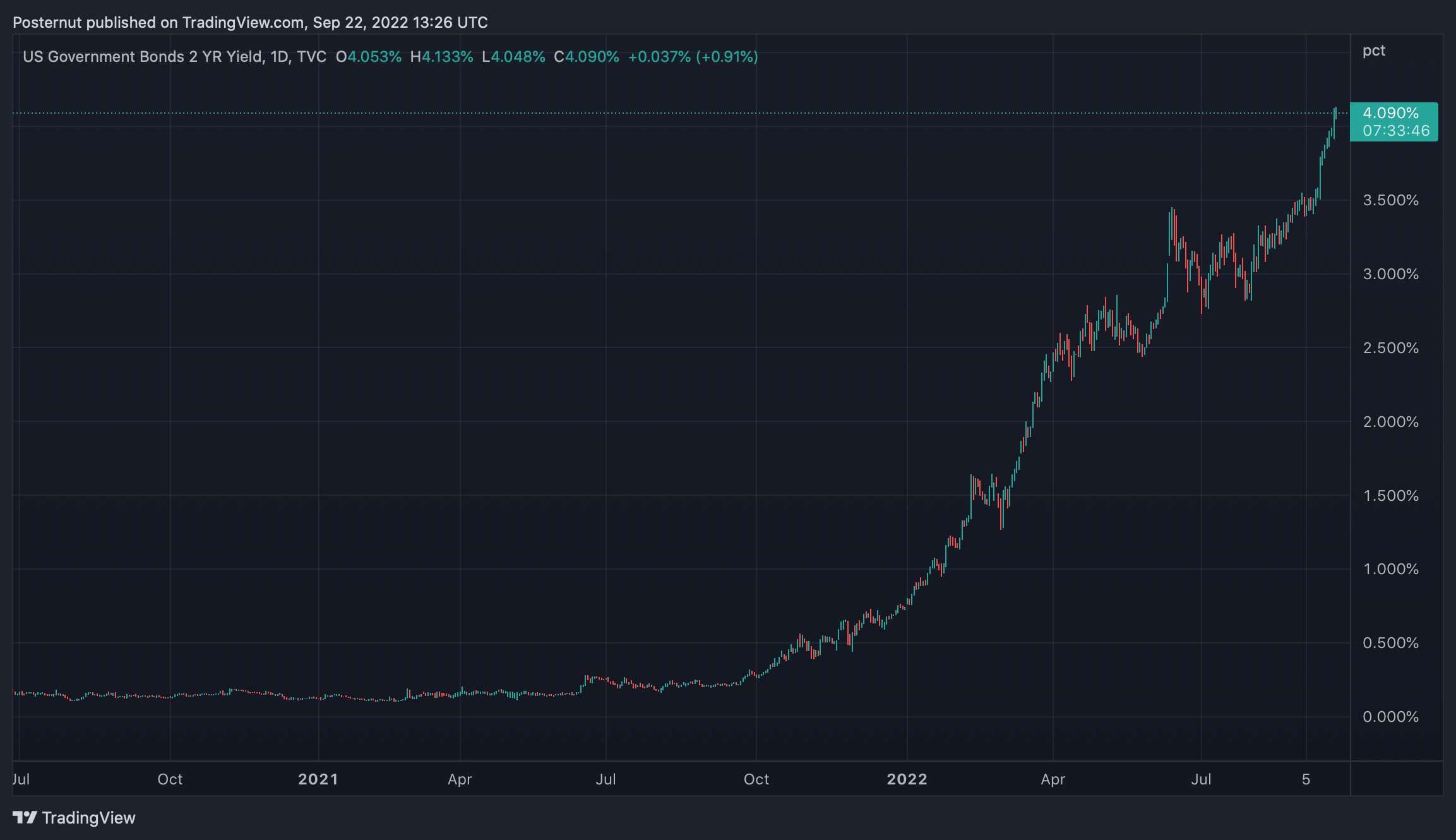The image size is (1456, 840).
Task: Click the 5 date label on time axis
Action: [1306, 779]
